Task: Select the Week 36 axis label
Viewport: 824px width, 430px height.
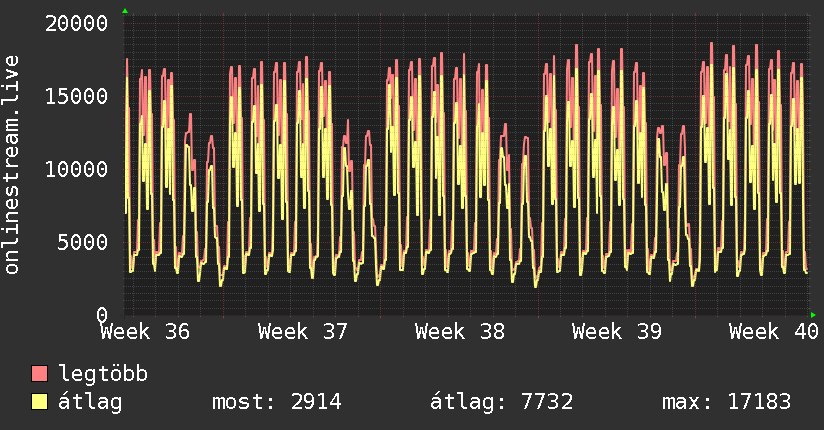Action: pos(145,332)
